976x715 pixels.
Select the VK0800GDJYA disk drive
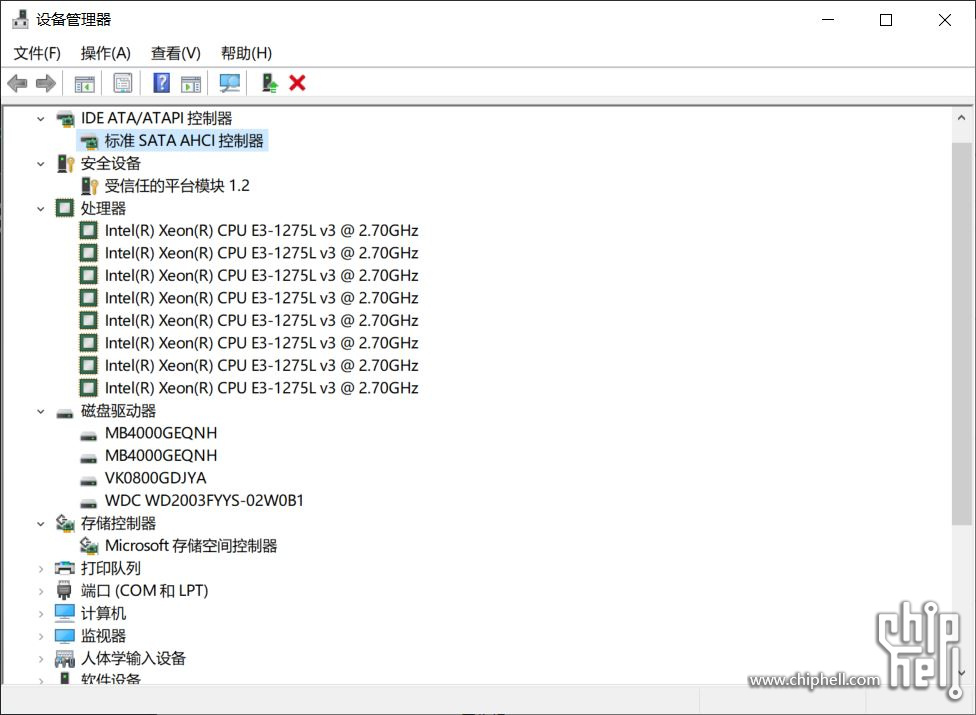[x=156, y=478]
